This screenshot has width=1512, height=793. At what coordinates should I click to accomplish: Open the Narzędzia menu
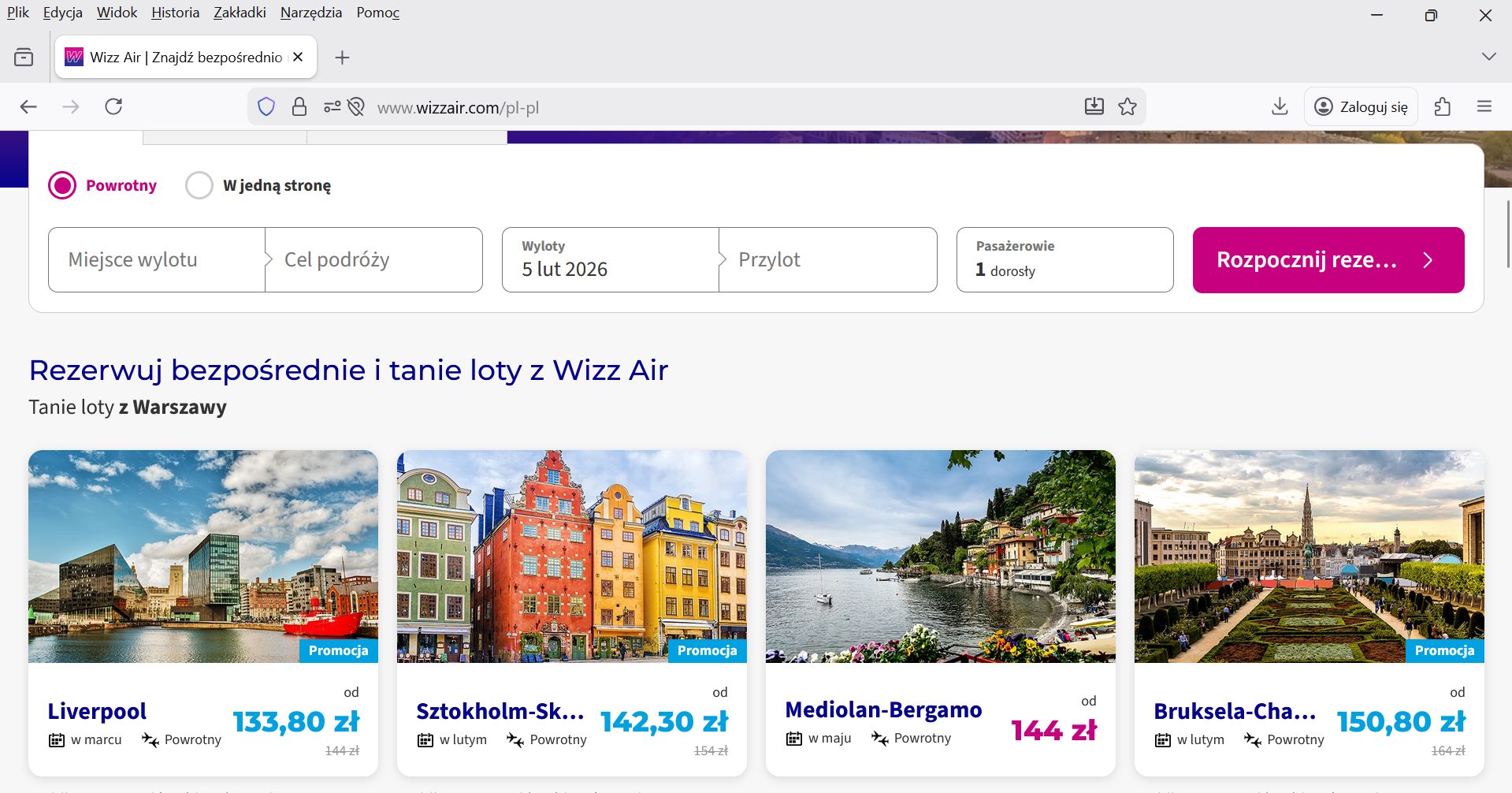point(310,13)
